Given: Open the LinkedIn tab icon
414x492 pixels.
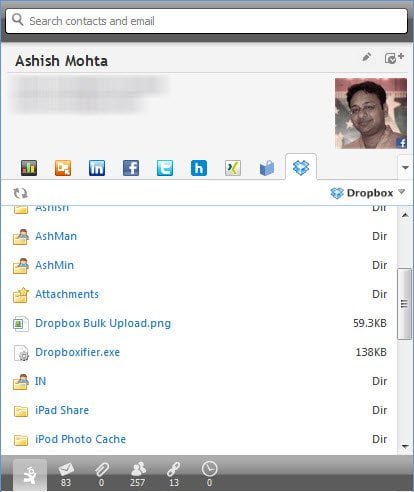Looking at the screenshot, I should pyautogui.click(x=97, y=168).
